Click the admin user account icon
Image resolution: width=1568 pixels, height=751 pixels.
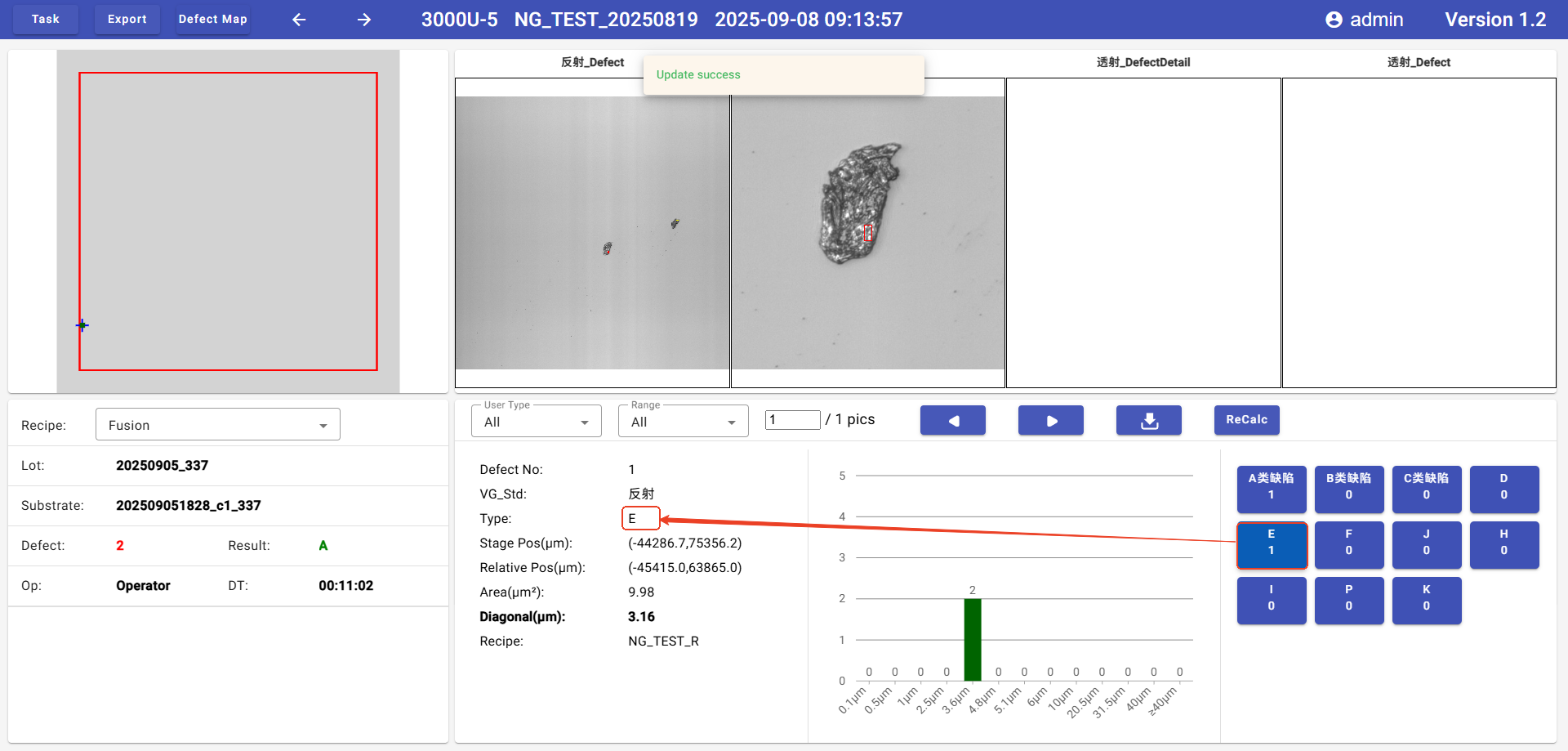pyautogui.click(x=1334, y=20)
